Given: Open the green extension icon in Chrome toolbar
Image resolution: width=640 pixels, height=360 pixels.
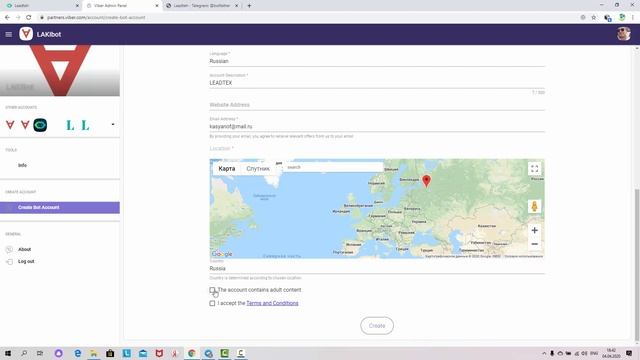Looking at the screenshot, I should click(622, 18).
